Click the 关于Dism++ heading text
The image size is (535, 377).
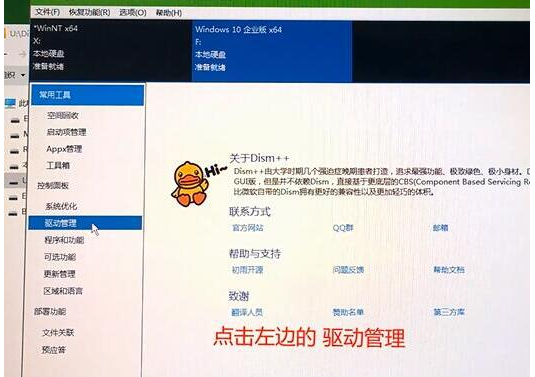pyautogui.click(x=259, y=158)
